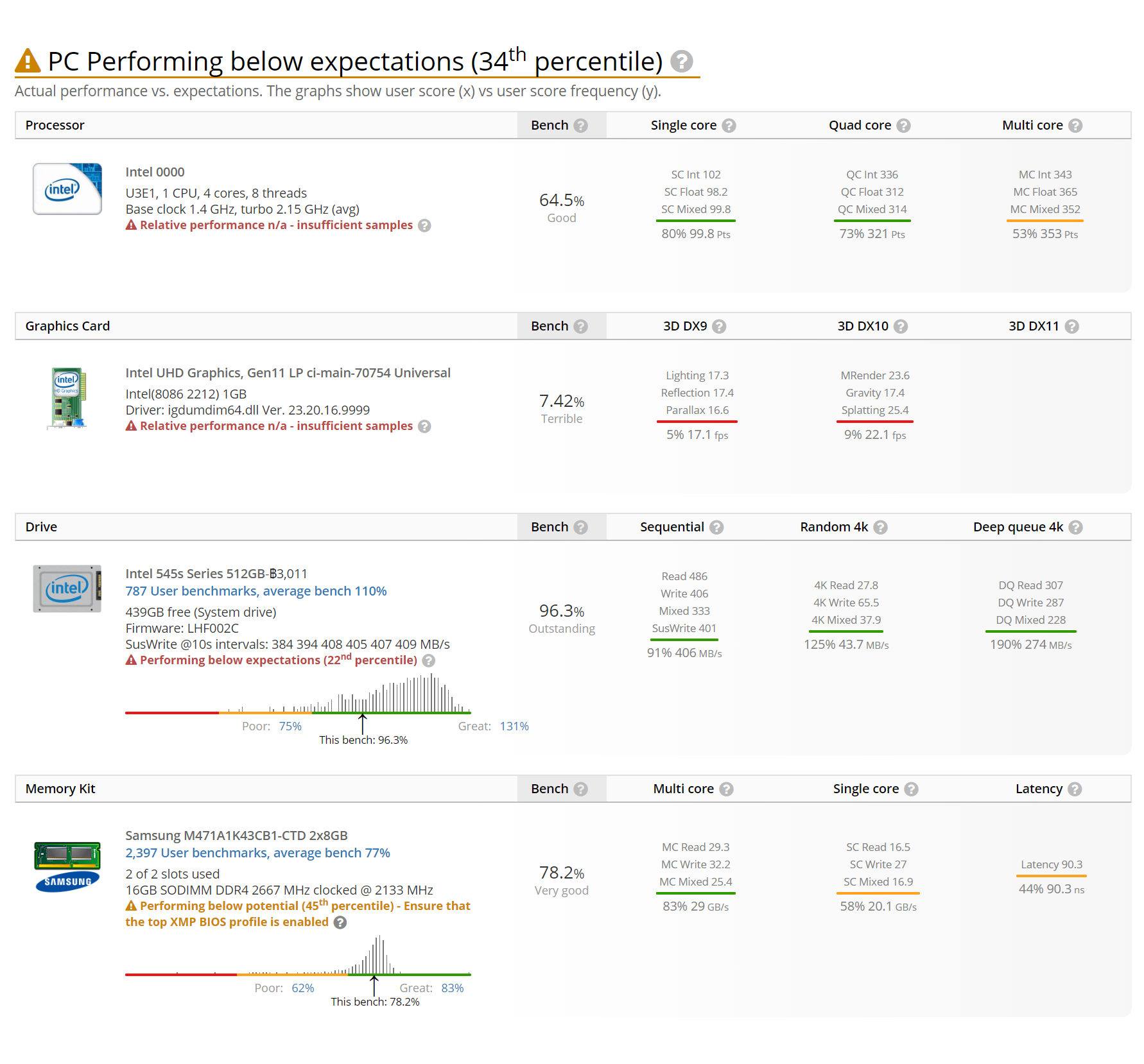This screenshot has width=1144, height=1064.
Task: Open help icon next to Processor Bench
Action: (580, 126)
